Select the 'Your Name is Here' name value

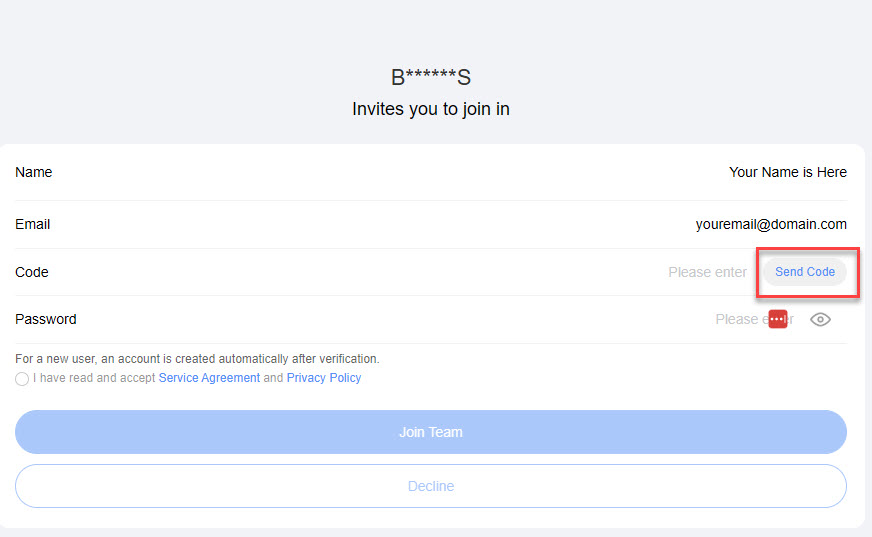787,172
